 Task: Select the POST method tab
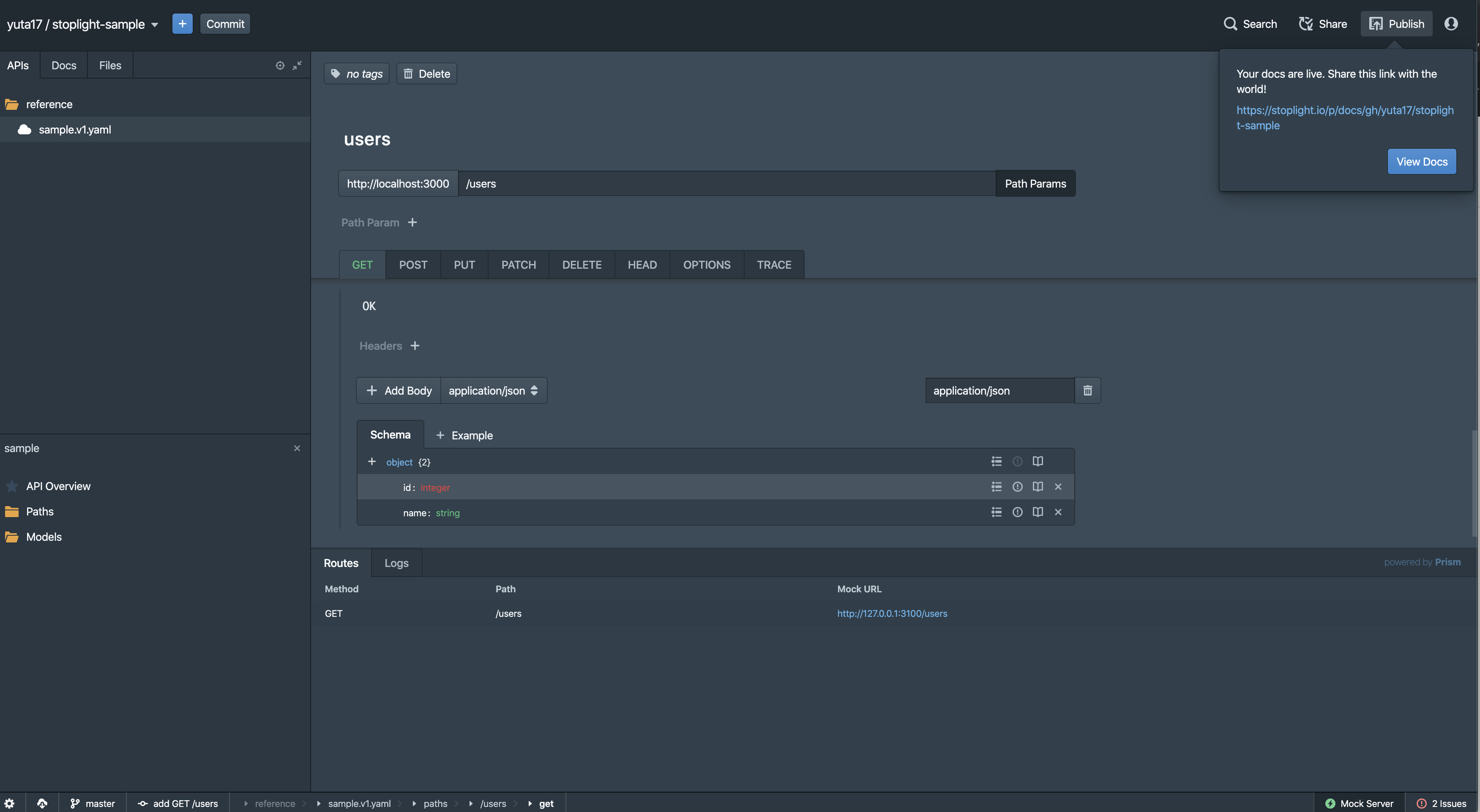coord(412,264)
